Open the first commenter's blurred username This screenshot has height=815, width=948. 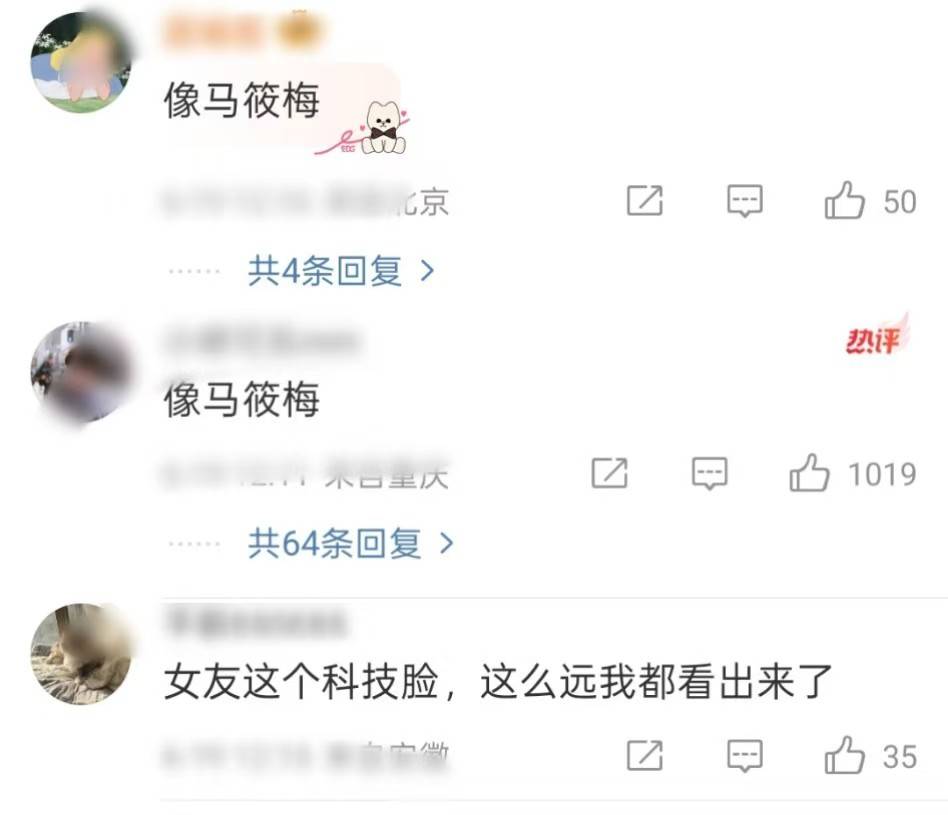click(245, 30)
